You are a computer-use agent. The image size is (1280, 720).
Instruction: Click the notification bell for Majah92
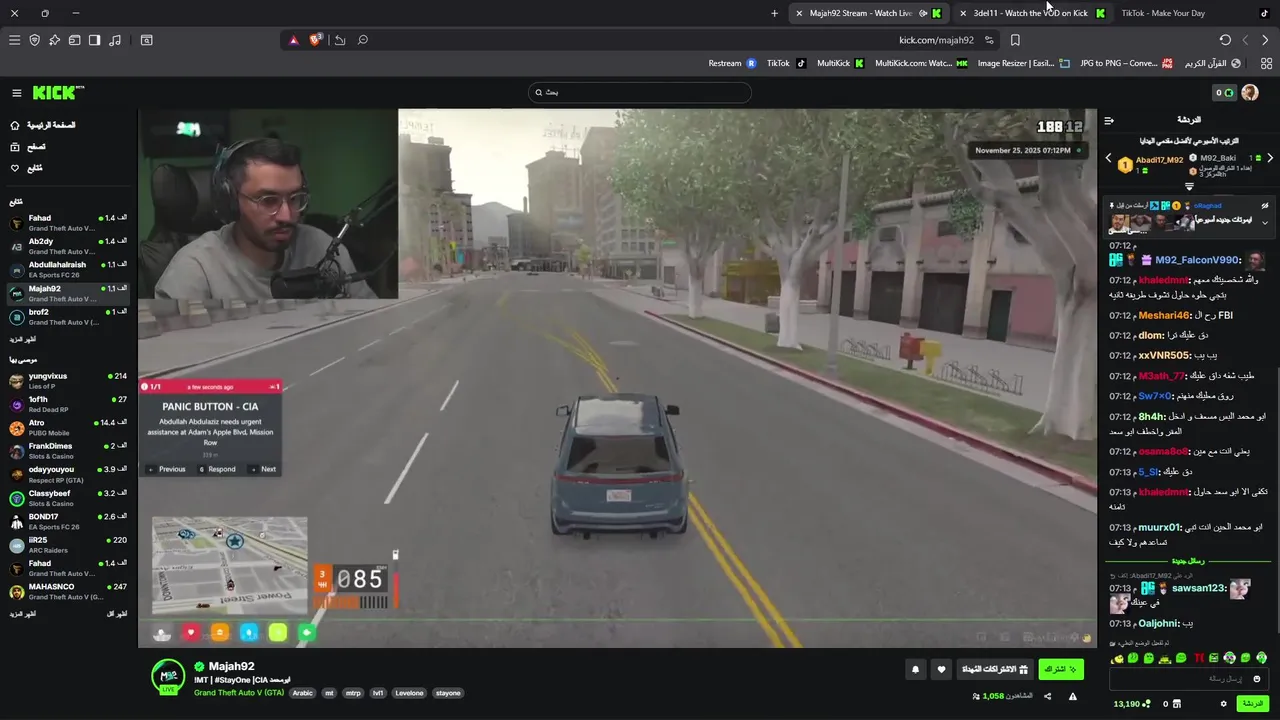[x=915, y=669]
